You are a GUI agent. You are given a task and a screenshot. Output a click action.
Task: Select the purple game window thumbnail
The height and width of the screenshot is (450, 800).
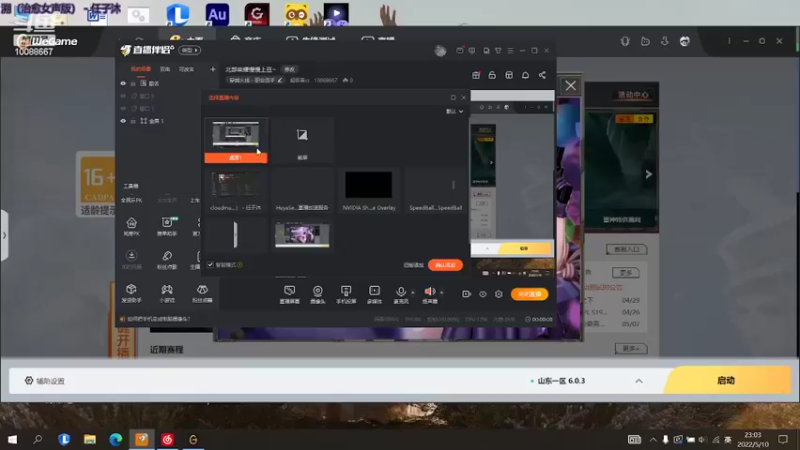coord(302,235)
